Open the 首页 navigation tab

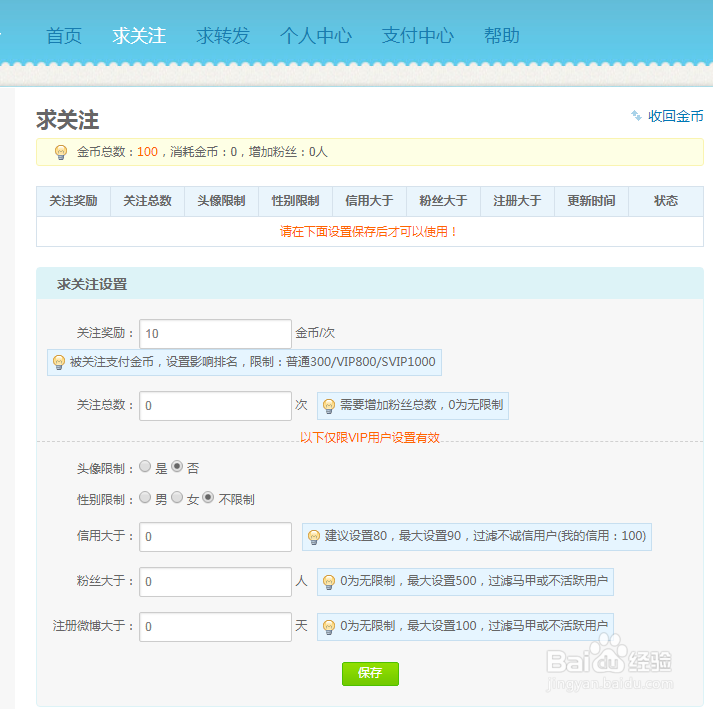tap(64, 36)
